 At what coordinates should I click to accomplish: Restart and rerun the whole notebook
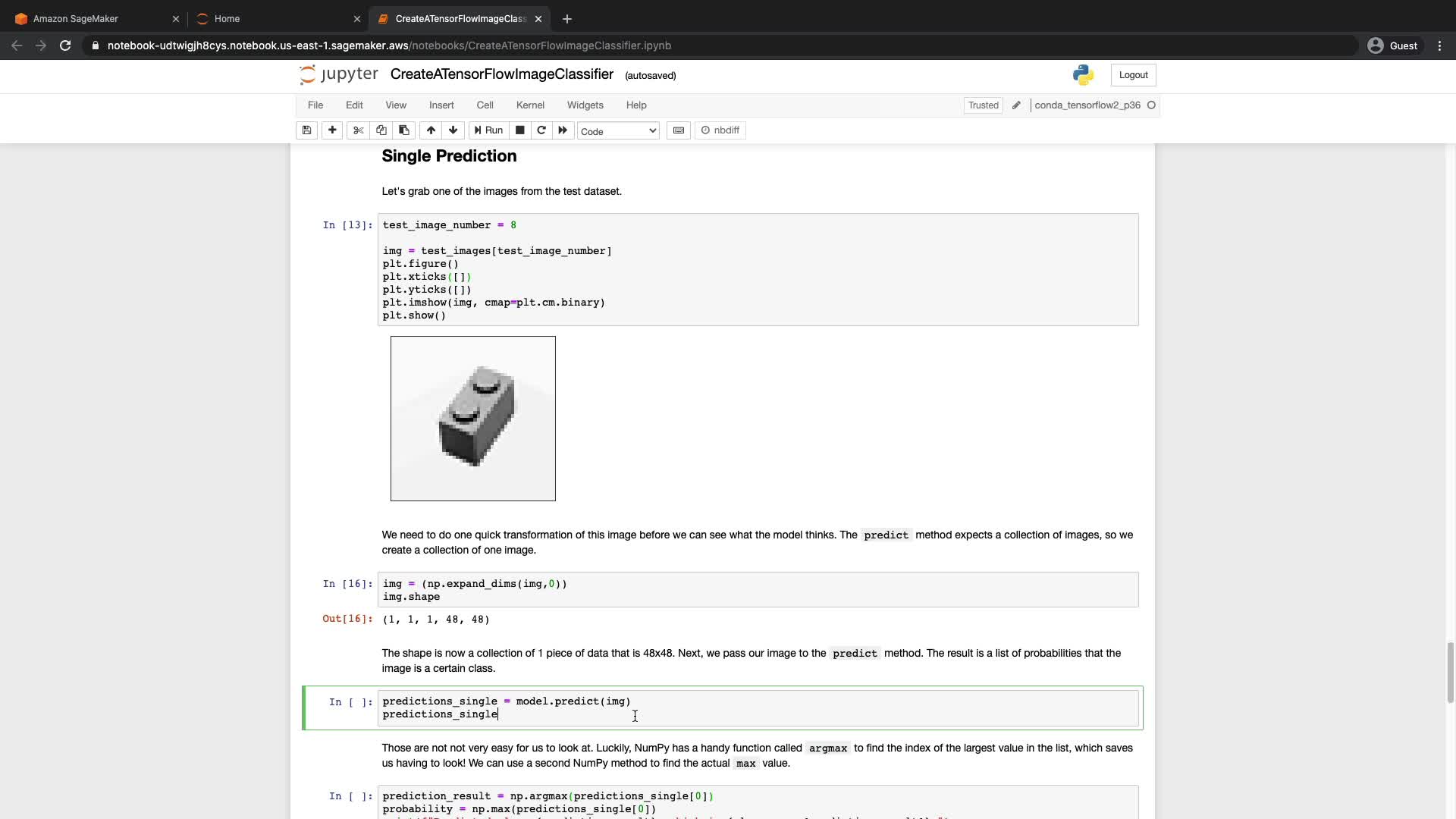point(563,130)
